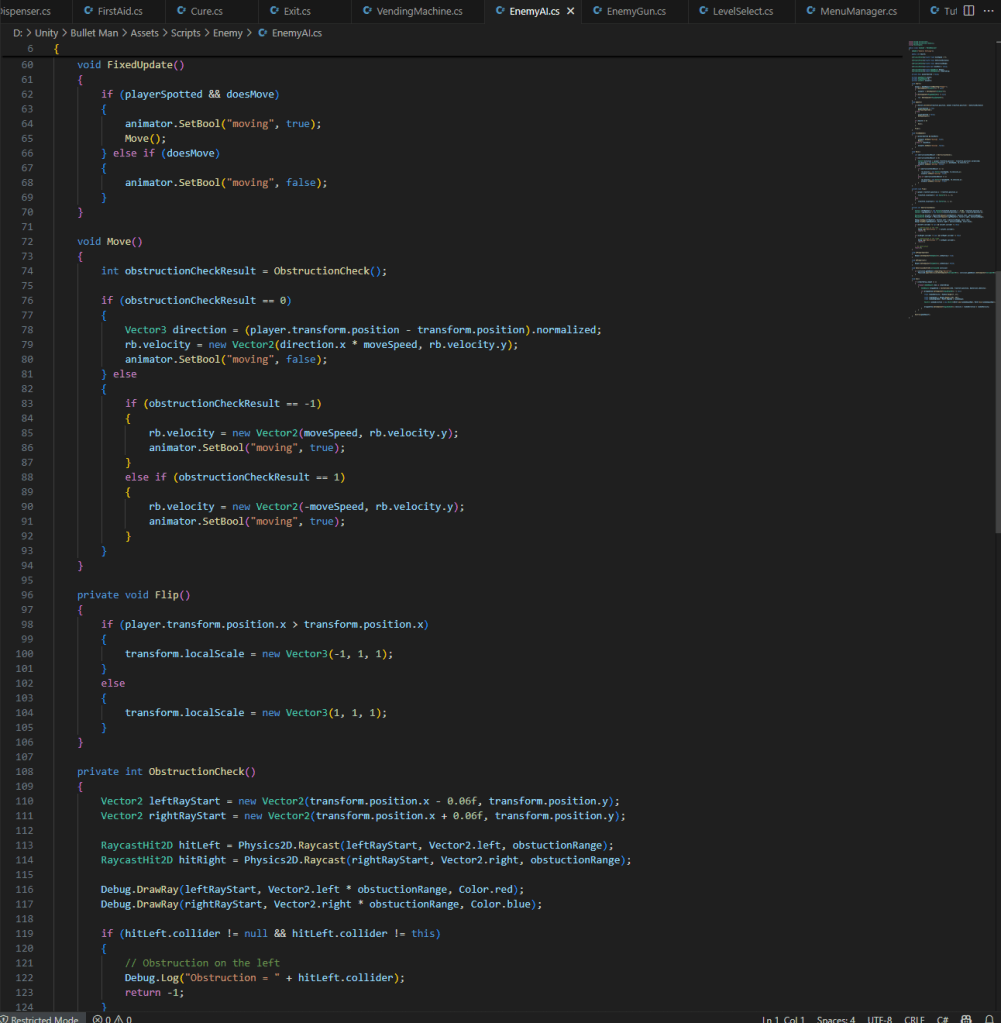Click the C# file icon on EnemyGun.cs tab
Viewport: 1001px width, 1023px height.
click(597, 12)
